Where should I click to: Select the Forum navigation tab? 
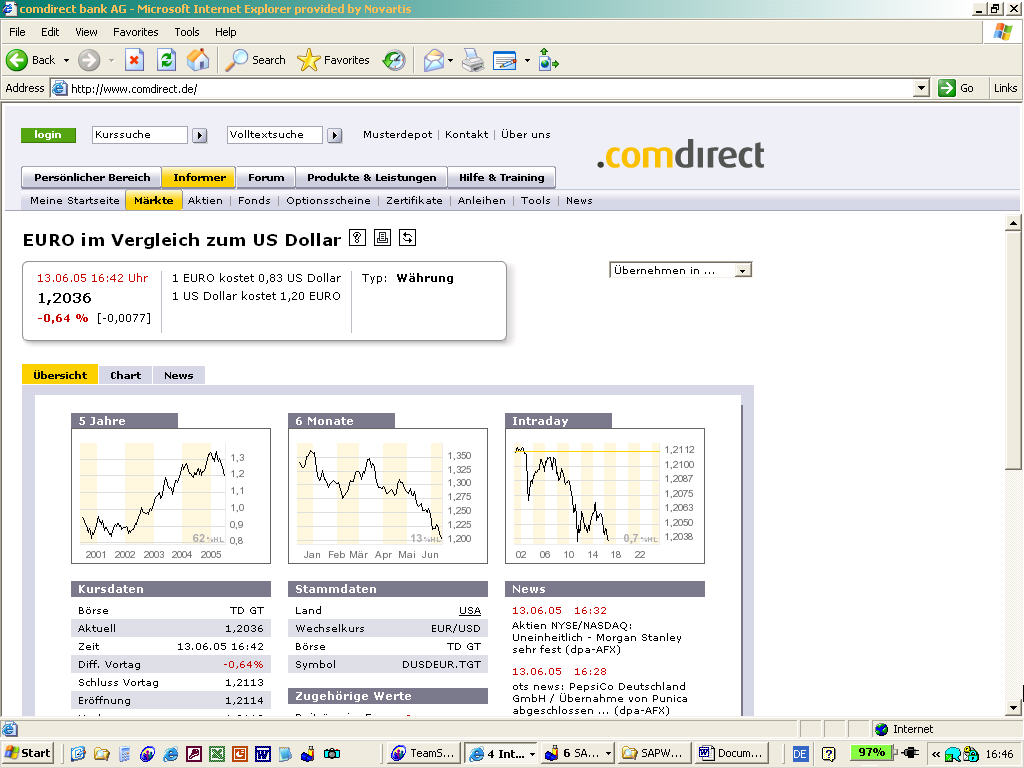tap(266, 178)
